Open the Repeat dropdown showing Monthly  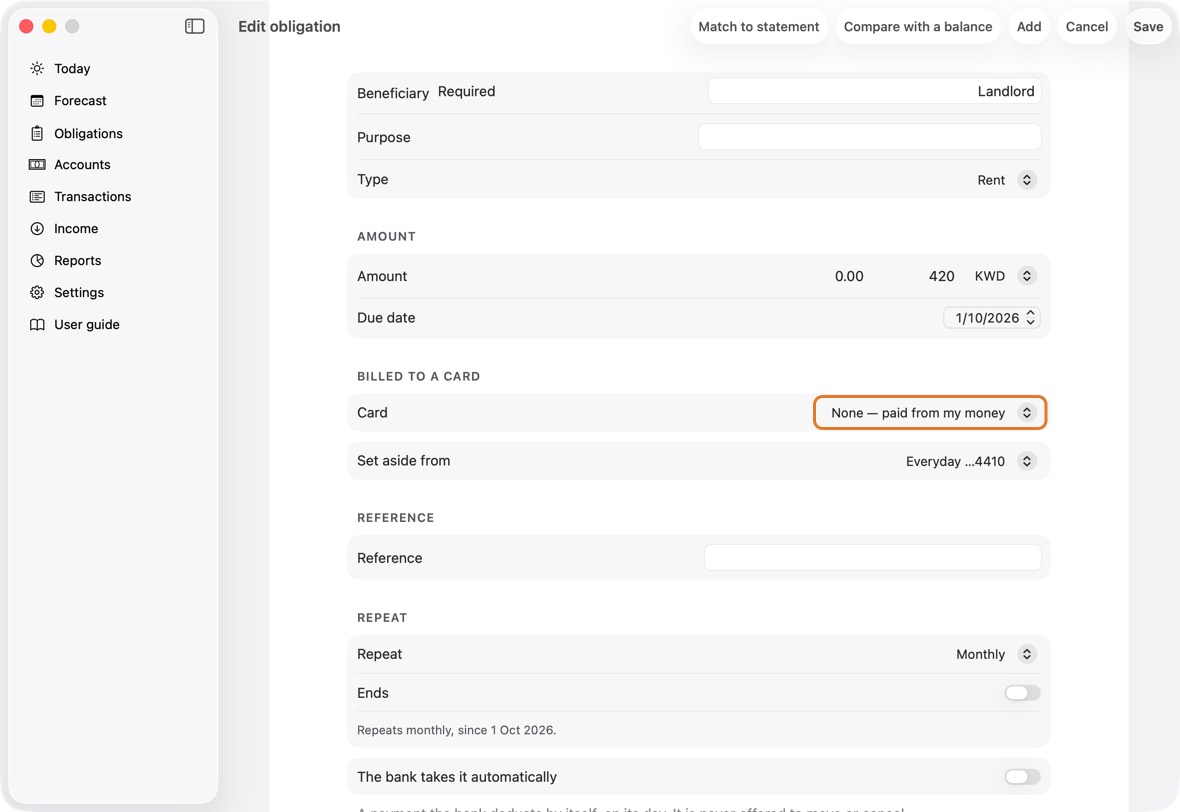996,654
